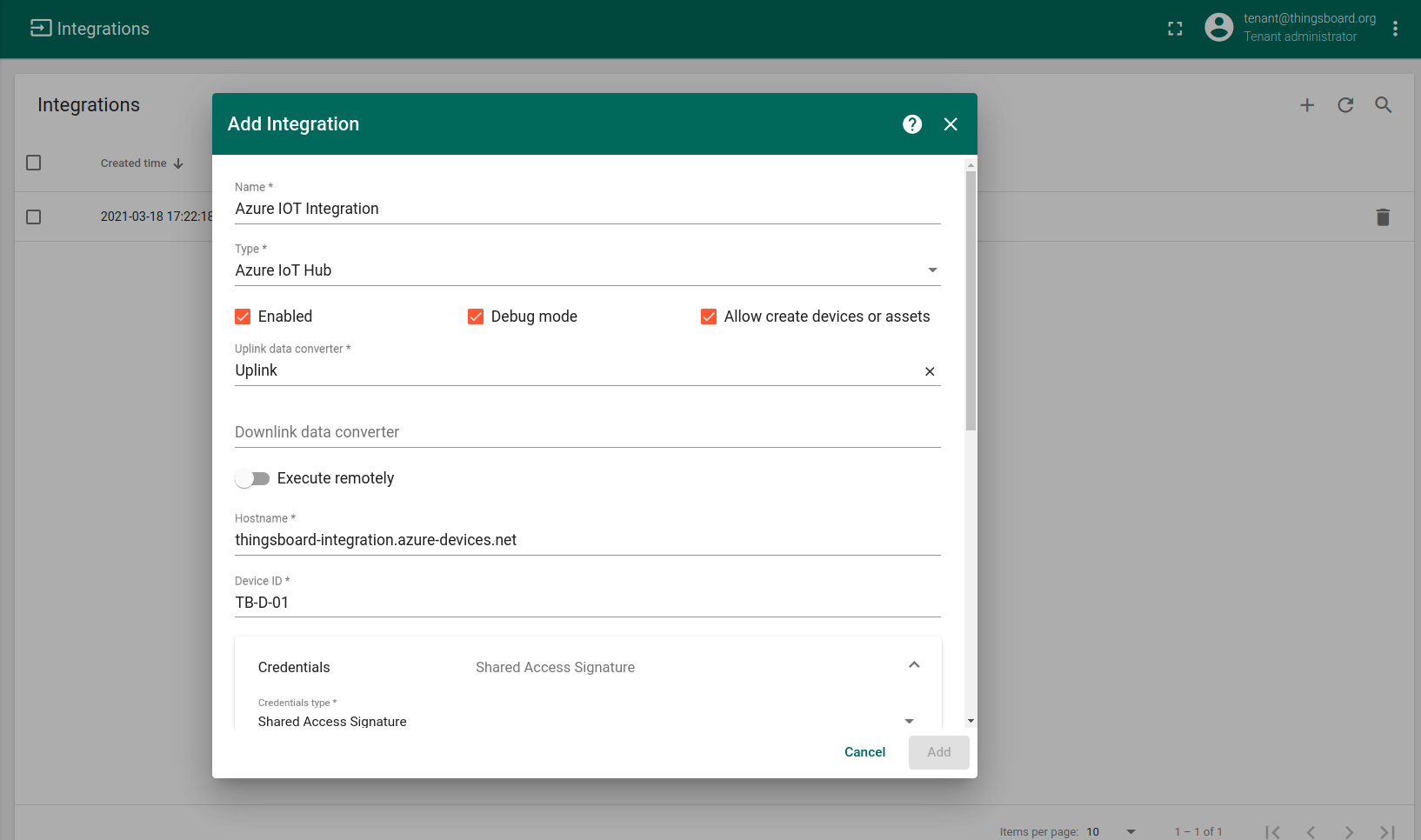Click the Shared Access Signature panel description

tap(555, 667)
